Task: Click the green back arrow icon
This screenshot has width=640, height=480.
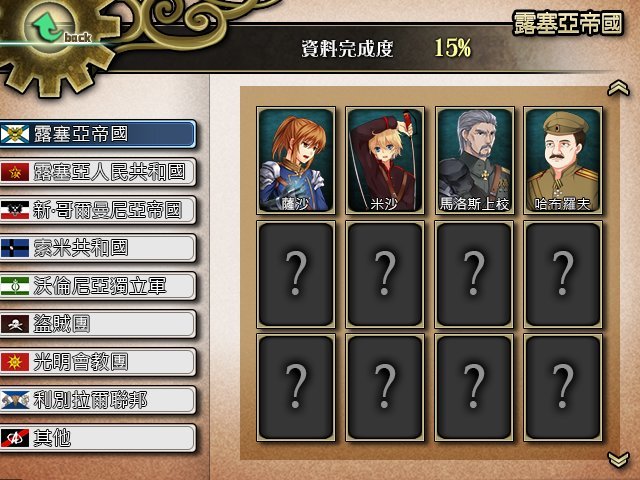Action: (47, 27)
